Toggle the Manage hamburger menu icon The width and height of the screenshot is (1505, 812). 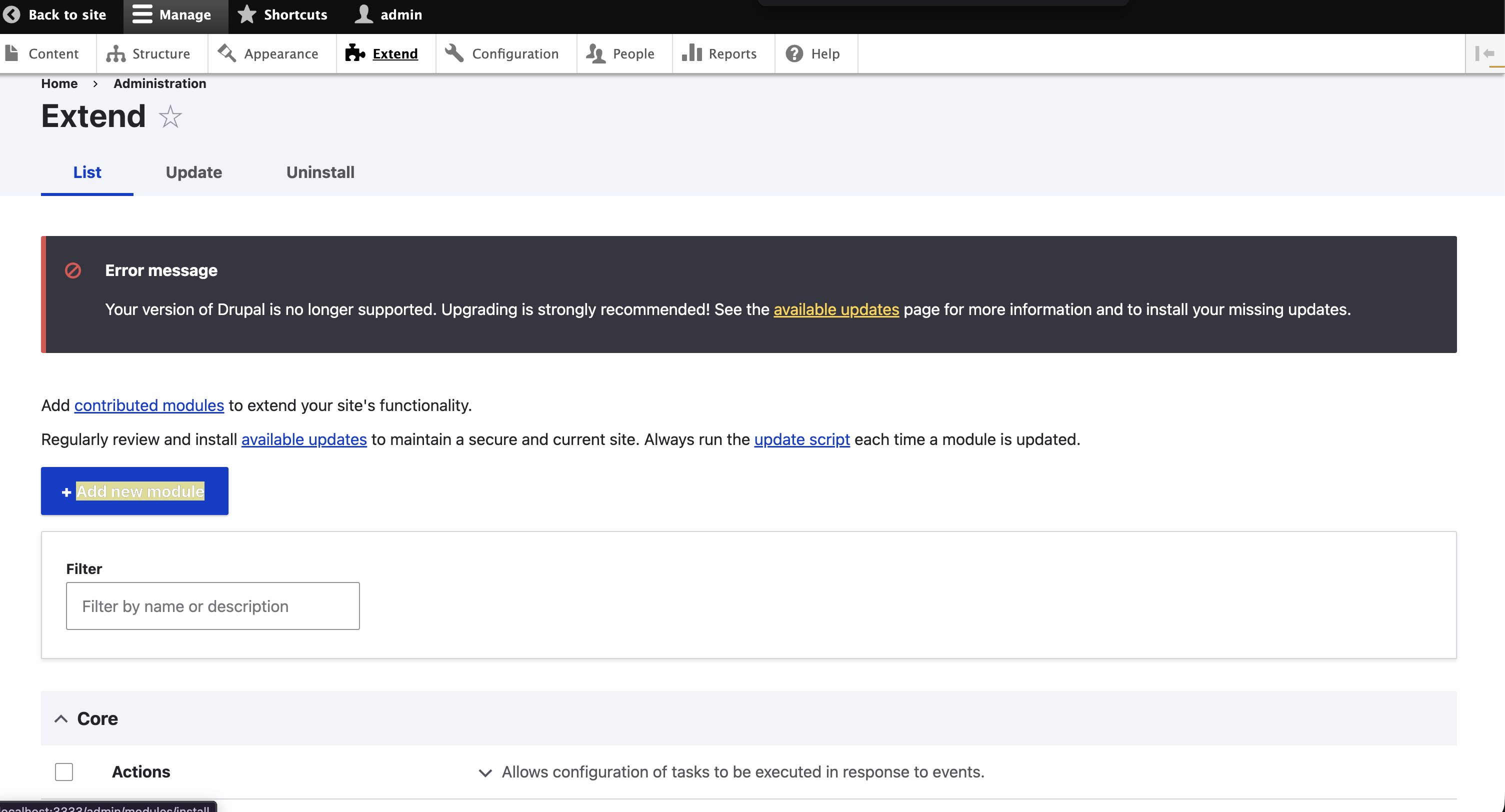(142, 14)
